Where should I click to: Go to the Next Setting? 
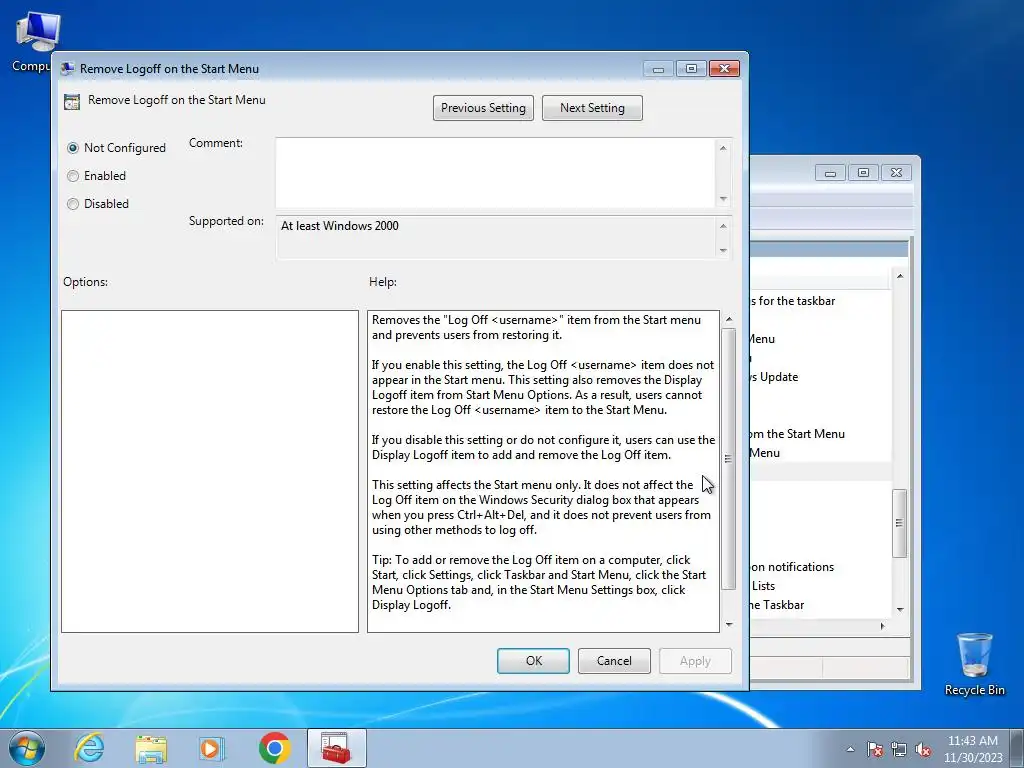point(592,108)
